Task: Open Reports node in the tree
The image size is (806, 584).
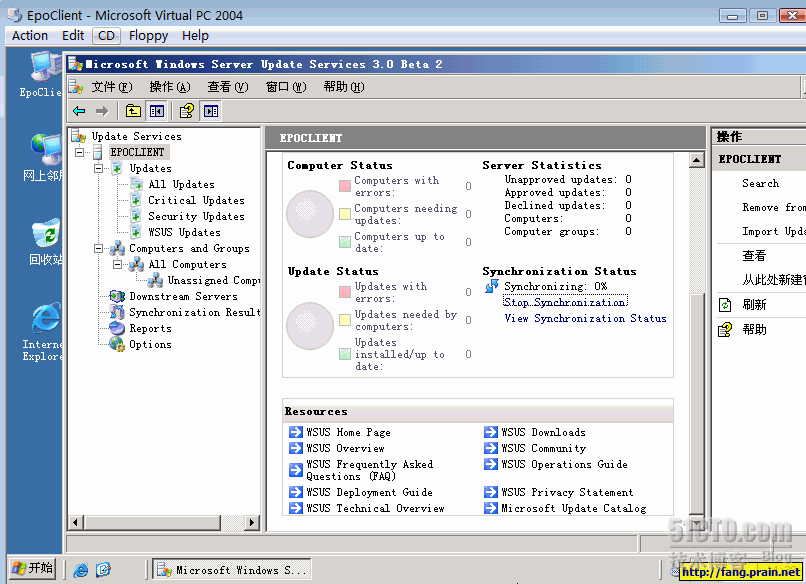Action: 150,328
